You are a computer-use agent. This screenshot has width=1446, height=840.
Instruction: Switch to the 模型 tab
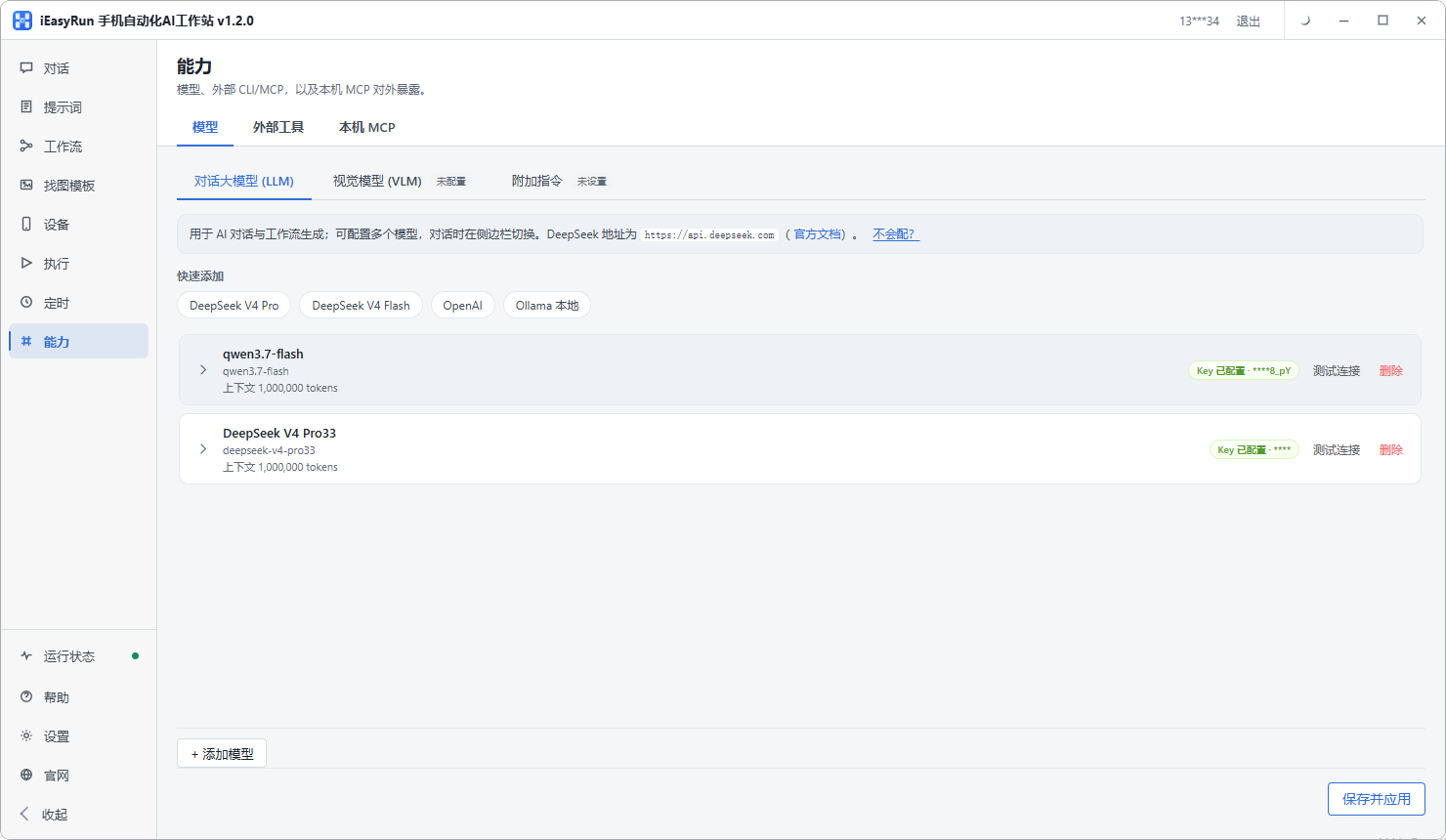pyautogui.click(x=205, y=128)
